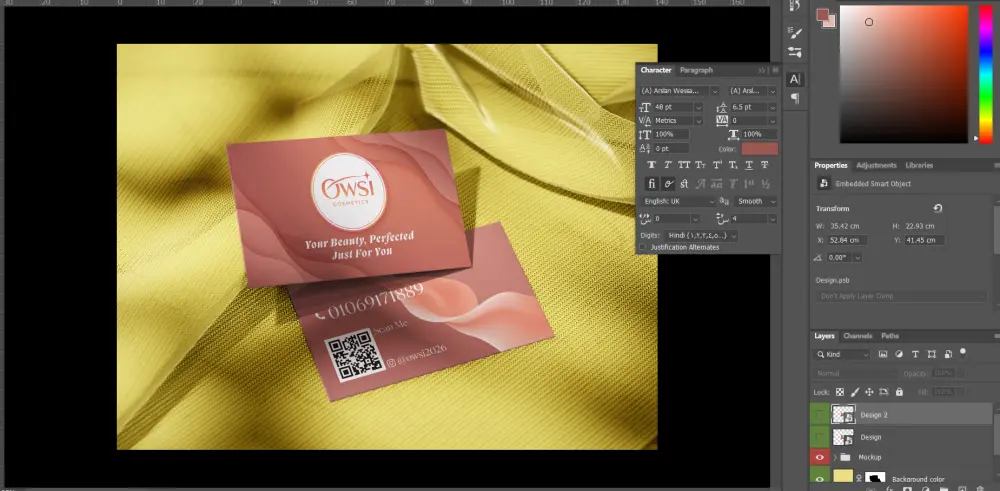Open the Don't Apply Layer Comp dropdown

tap(901, 296)
